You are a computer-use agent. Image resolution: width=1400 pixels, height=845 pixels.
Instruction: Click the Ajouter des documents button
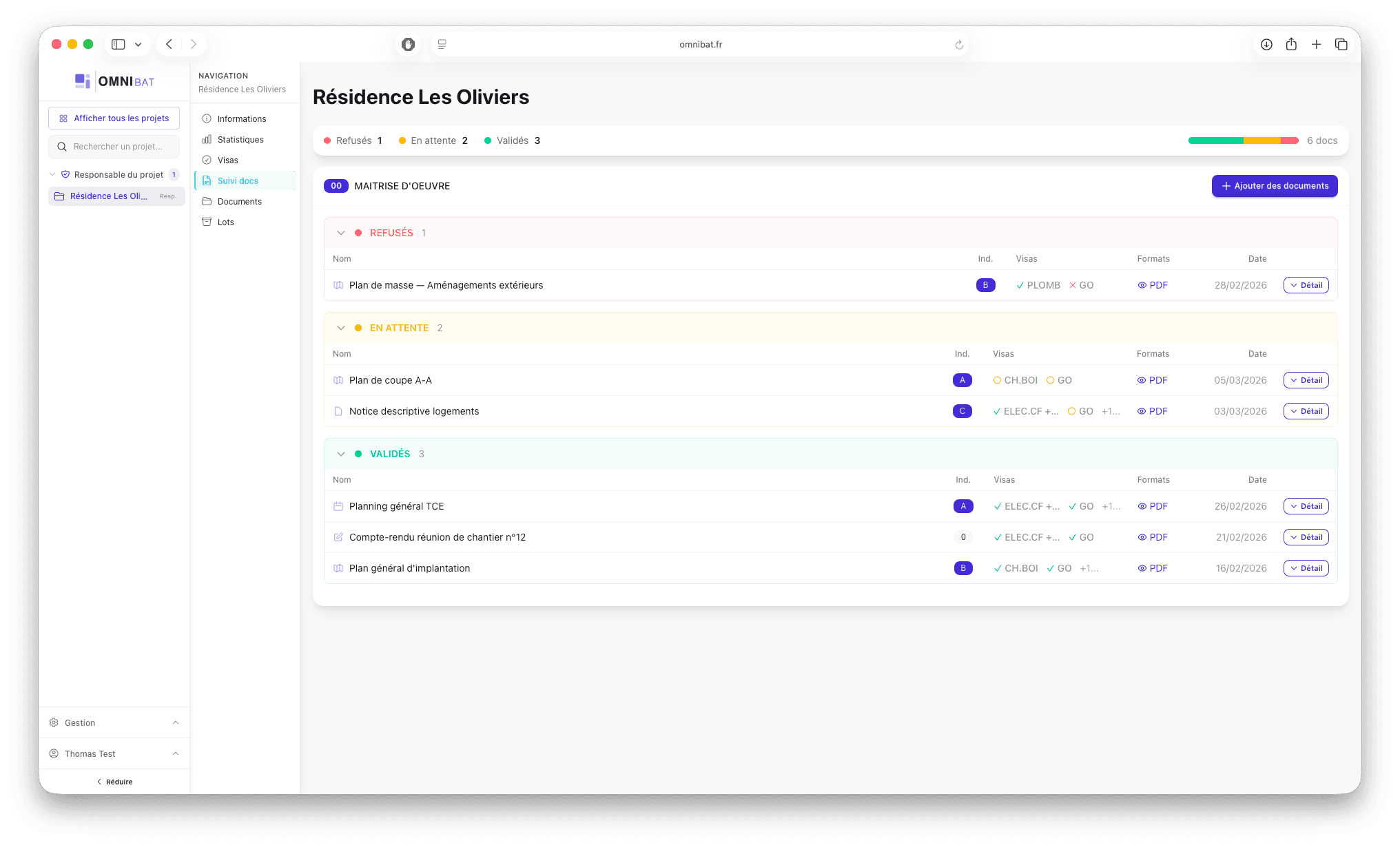coord(1274,185)
